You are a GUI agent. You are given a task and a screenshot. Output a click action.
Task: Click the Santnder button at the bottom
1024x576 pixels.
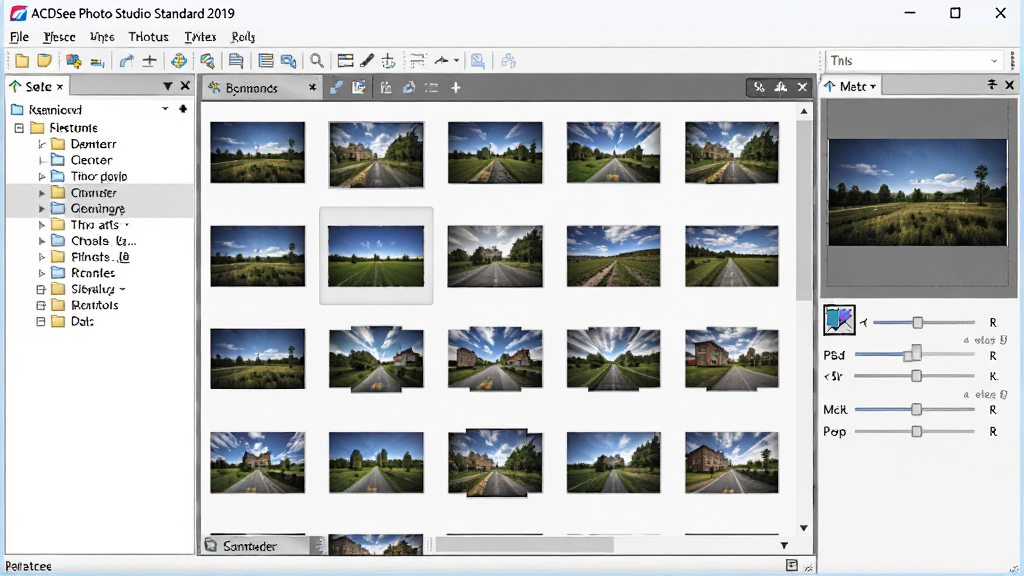click(255, 545)
